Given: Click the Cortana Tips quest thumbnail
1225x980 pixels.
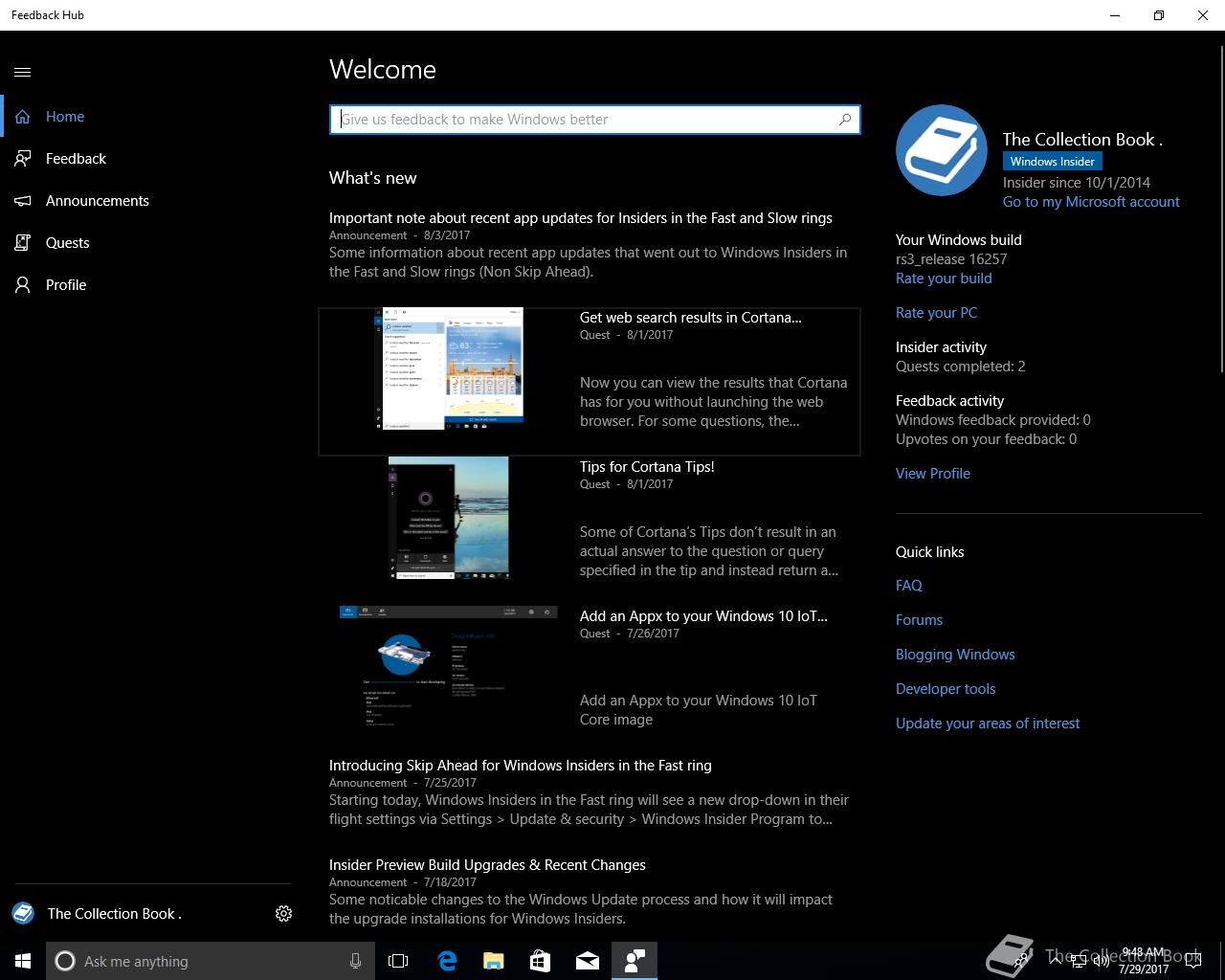Looking at the screenshot, I should pyautogui.click(x=449, y=518).
